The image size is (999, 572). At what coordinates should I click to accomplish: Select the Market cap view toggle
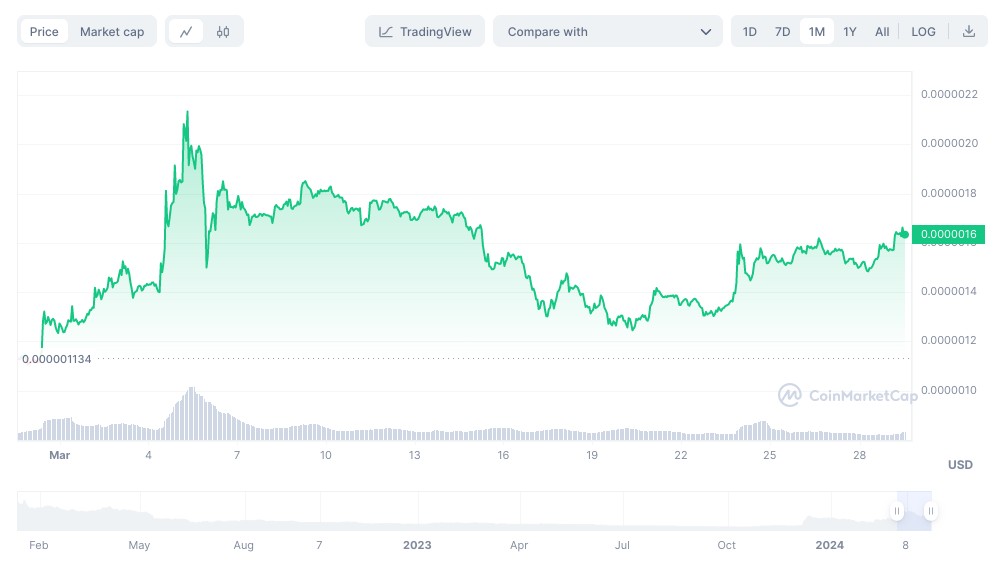pos(112,32)
